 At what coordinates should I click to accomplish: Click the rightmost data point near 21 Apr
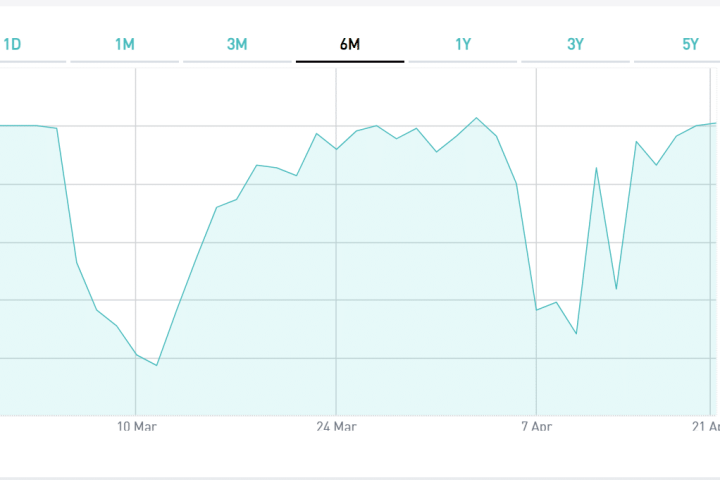click(715, 123)
